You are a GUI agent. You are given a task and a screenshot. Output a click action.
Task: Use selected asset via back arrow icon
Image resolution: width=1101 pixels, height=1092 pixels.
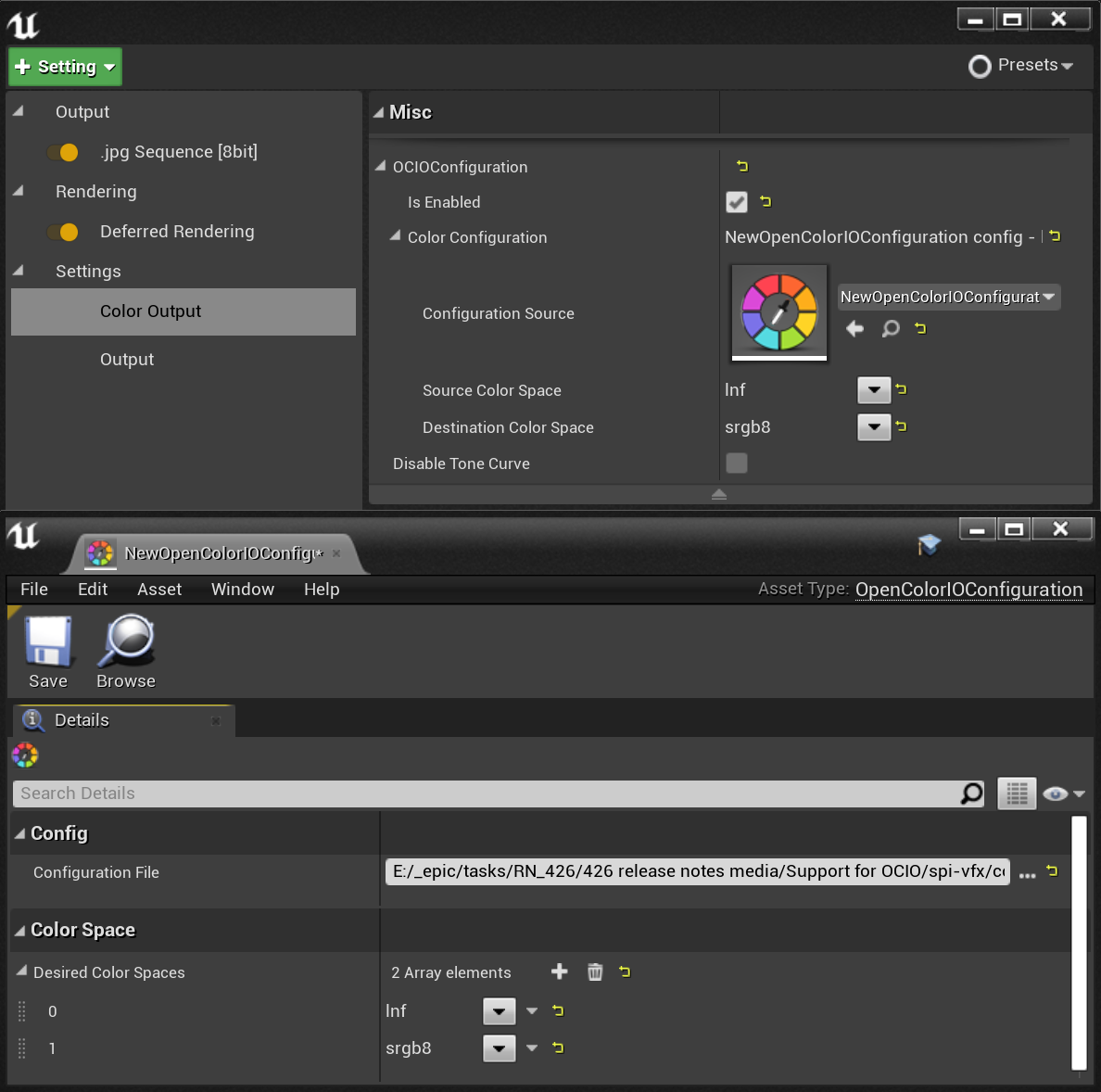[854, 329]
